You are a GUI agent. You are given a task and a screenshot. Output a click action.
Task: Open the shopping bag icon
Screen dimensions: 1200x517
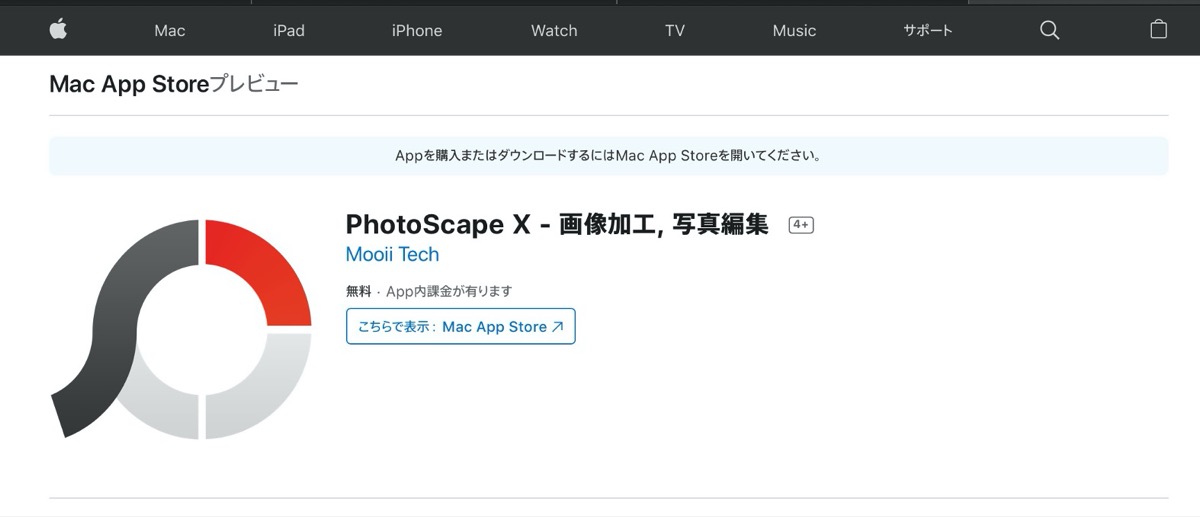(1158, 29)
